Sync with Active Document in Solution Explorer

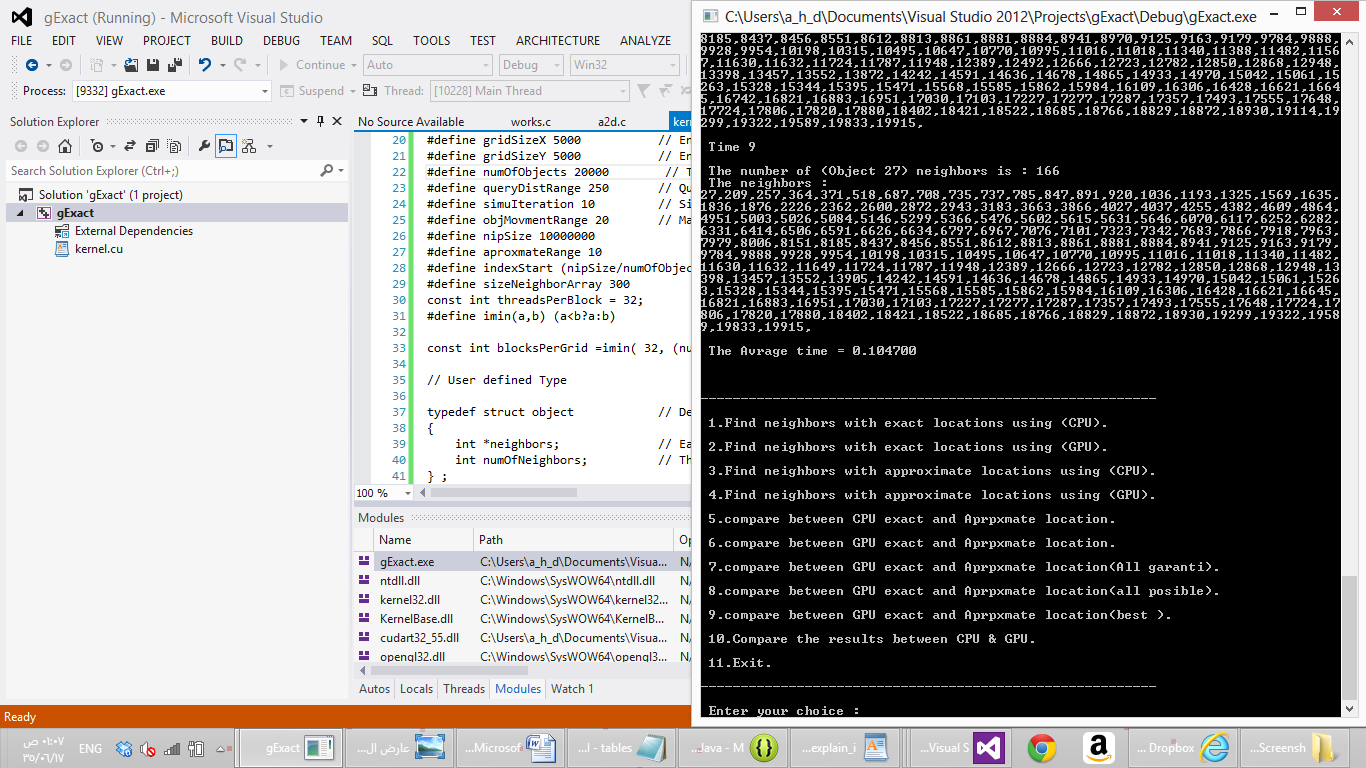coord(129,146)
